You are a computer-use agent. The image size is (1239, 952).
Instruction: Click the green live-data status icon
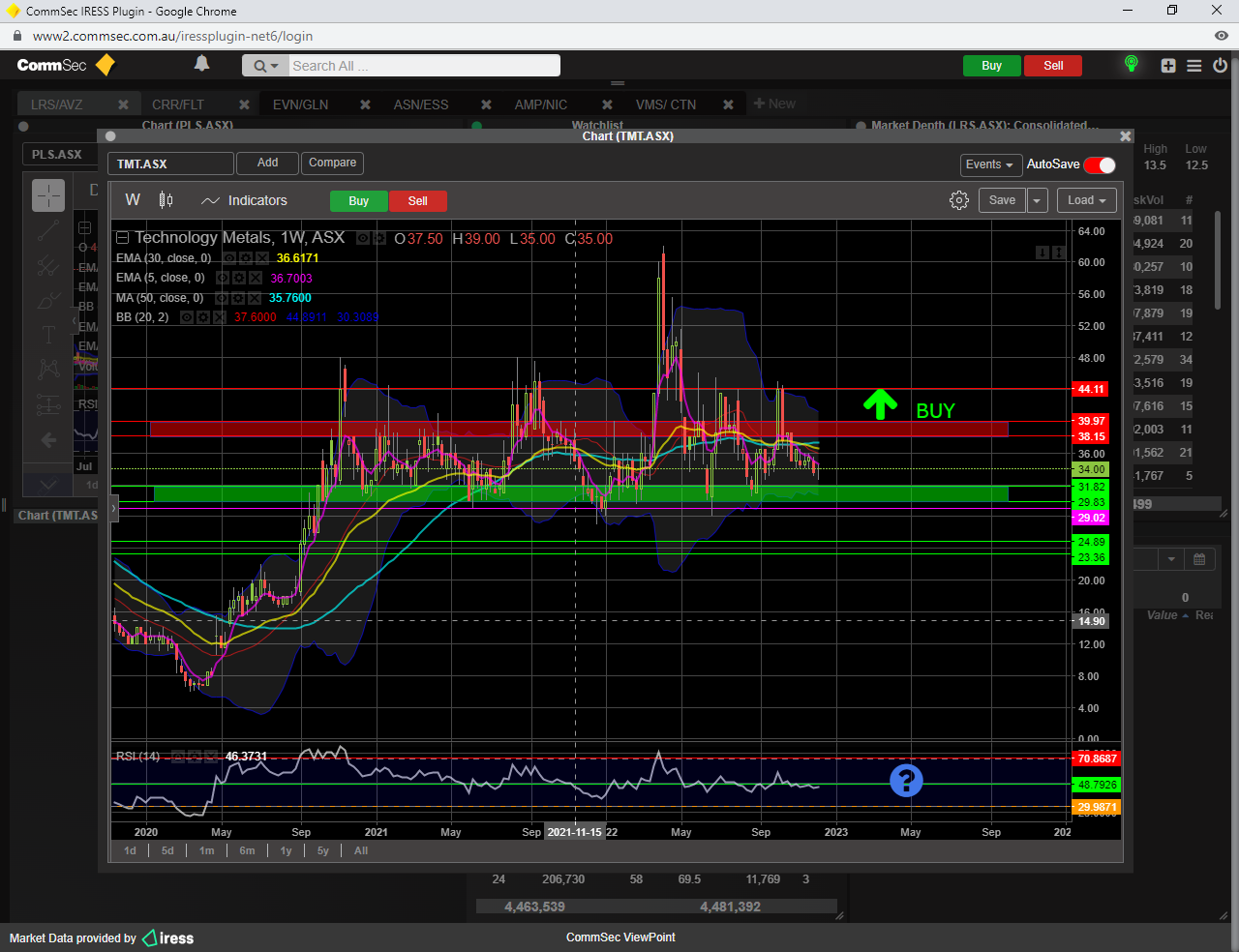[1131, 64]
